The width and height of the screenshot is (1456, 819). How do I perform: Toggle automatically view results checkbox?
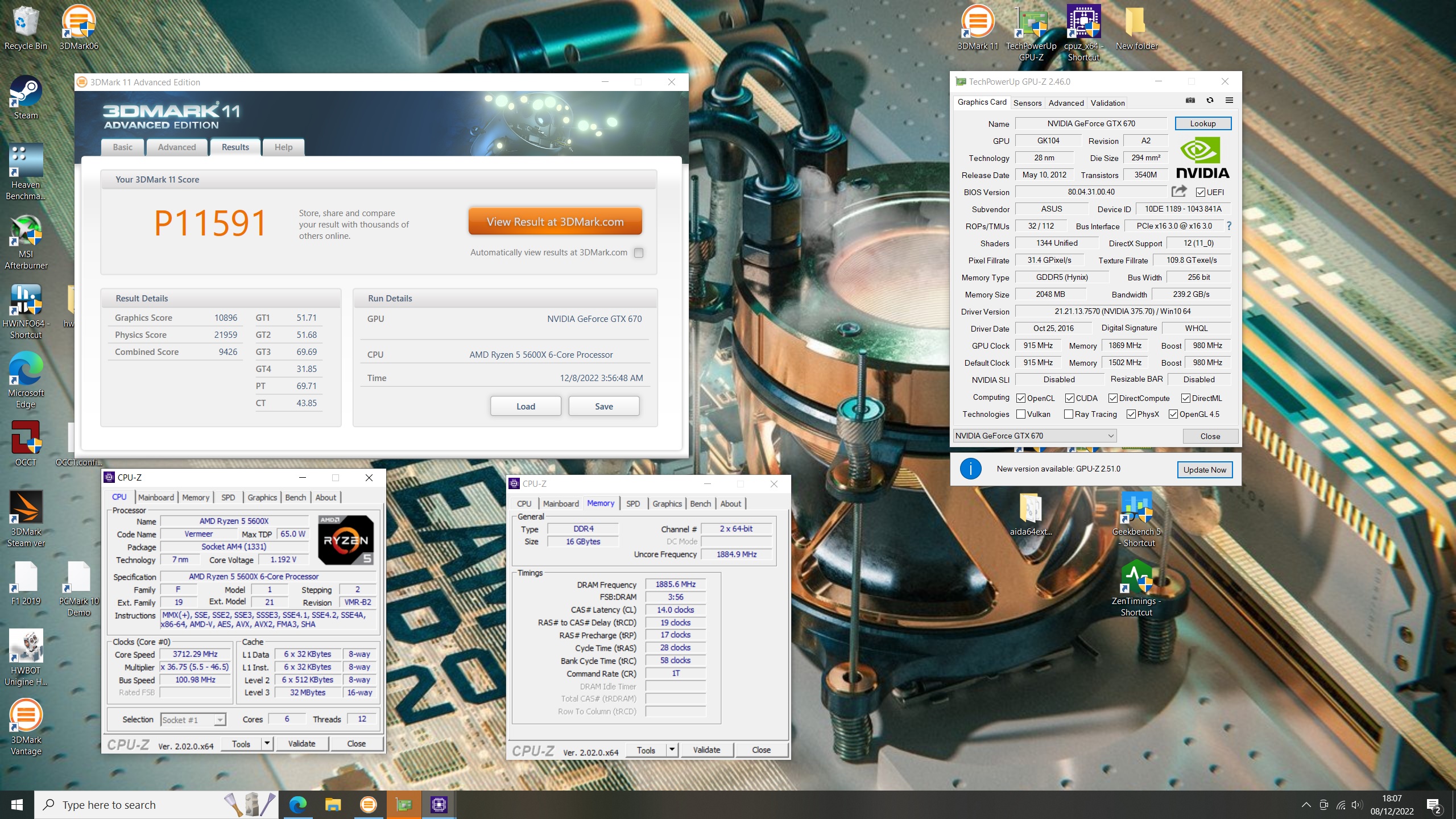(639, 253)
